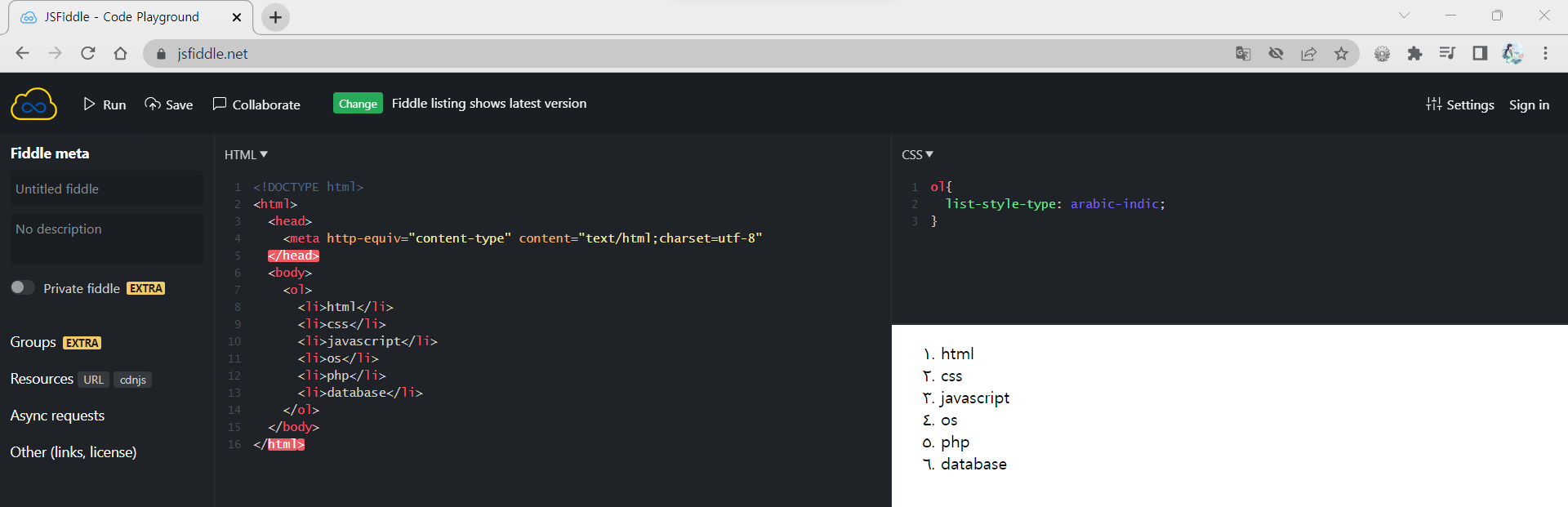
Task: Click the No description field
Action: pyautogui.click(x=106, y=238)
